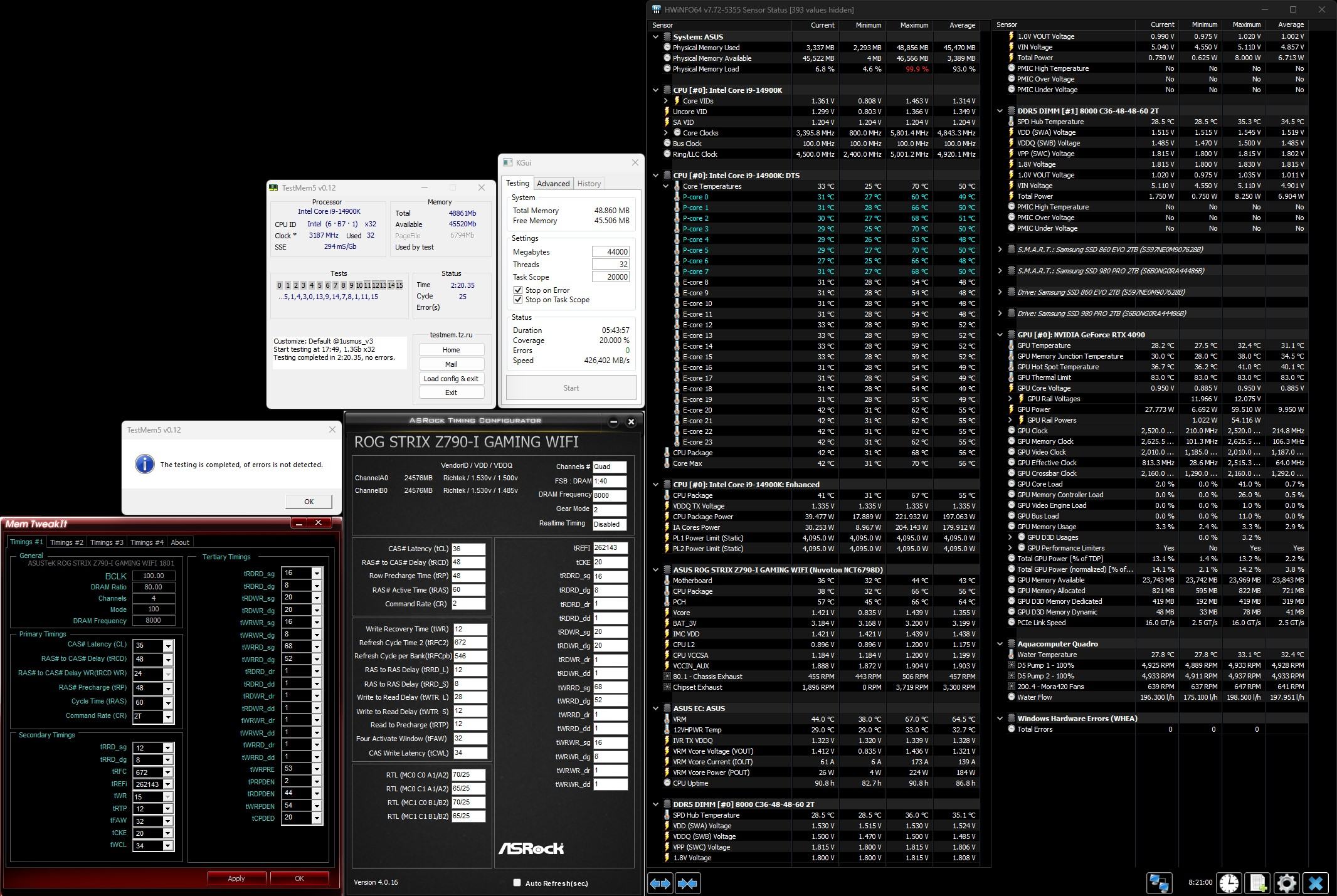Click the HWiNFO64 title bar app icon
The width and height of the screenshot is (1337, 896).
pyautogui.click(x=657, y=9)
